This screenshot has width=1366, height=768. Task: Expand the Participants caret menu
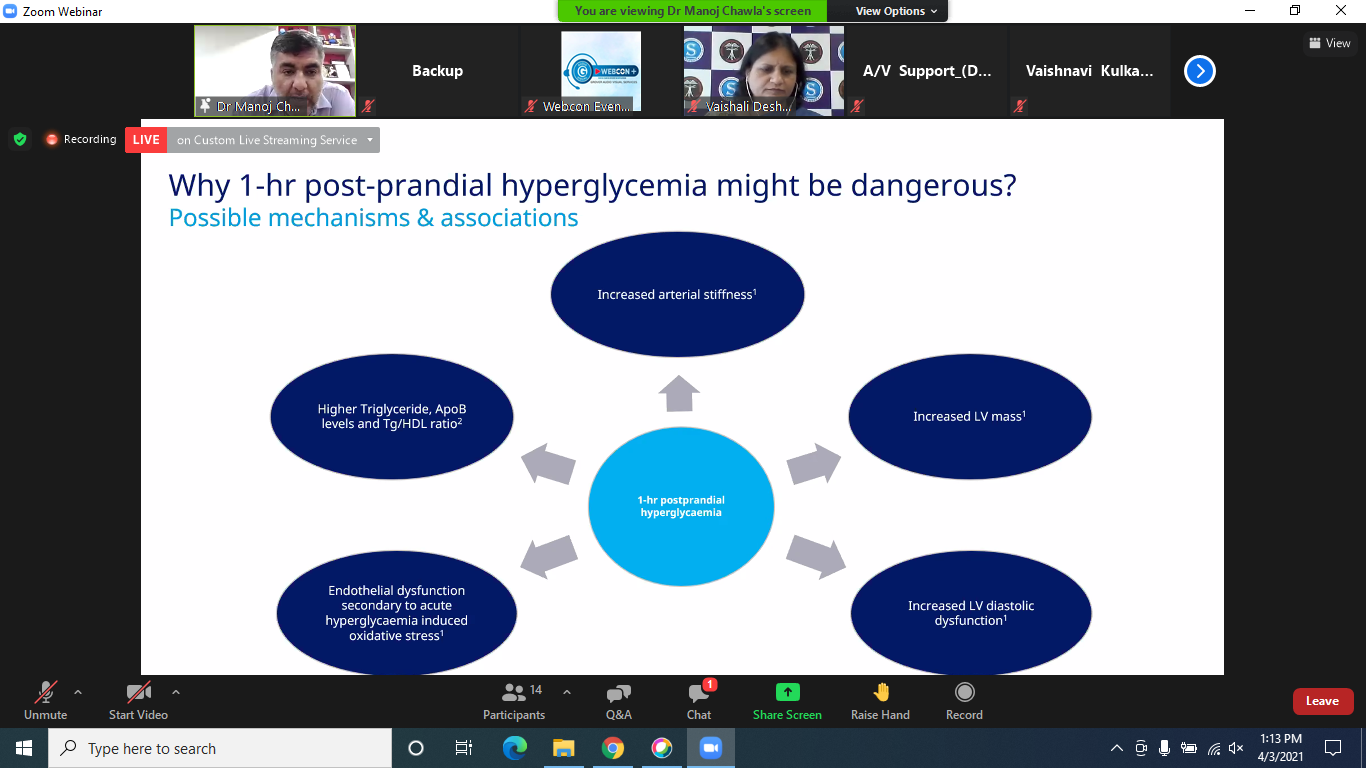(x=567, y=692)
